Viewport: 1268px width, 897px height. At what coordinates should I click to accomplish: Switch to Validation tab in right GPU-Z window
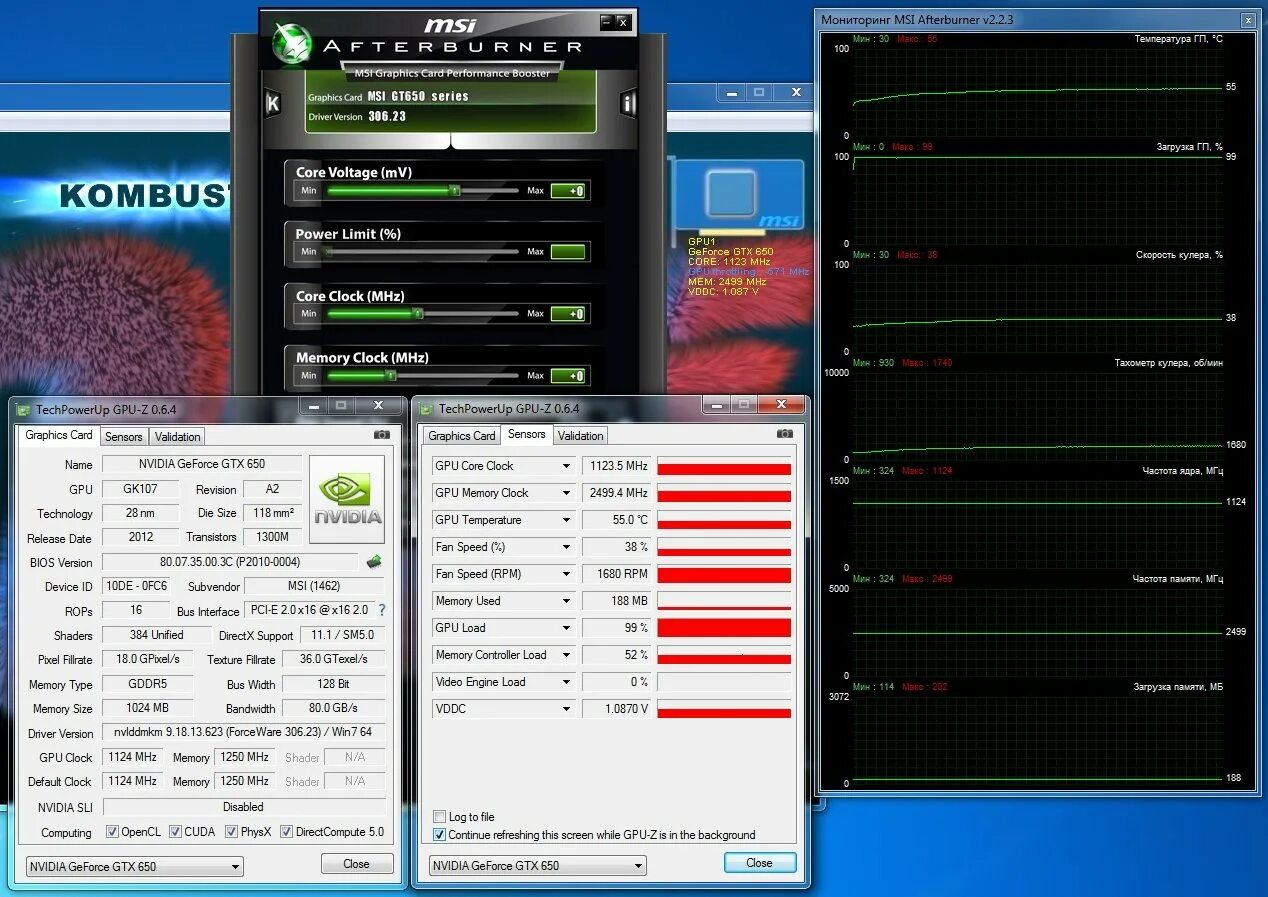point(581,436)
